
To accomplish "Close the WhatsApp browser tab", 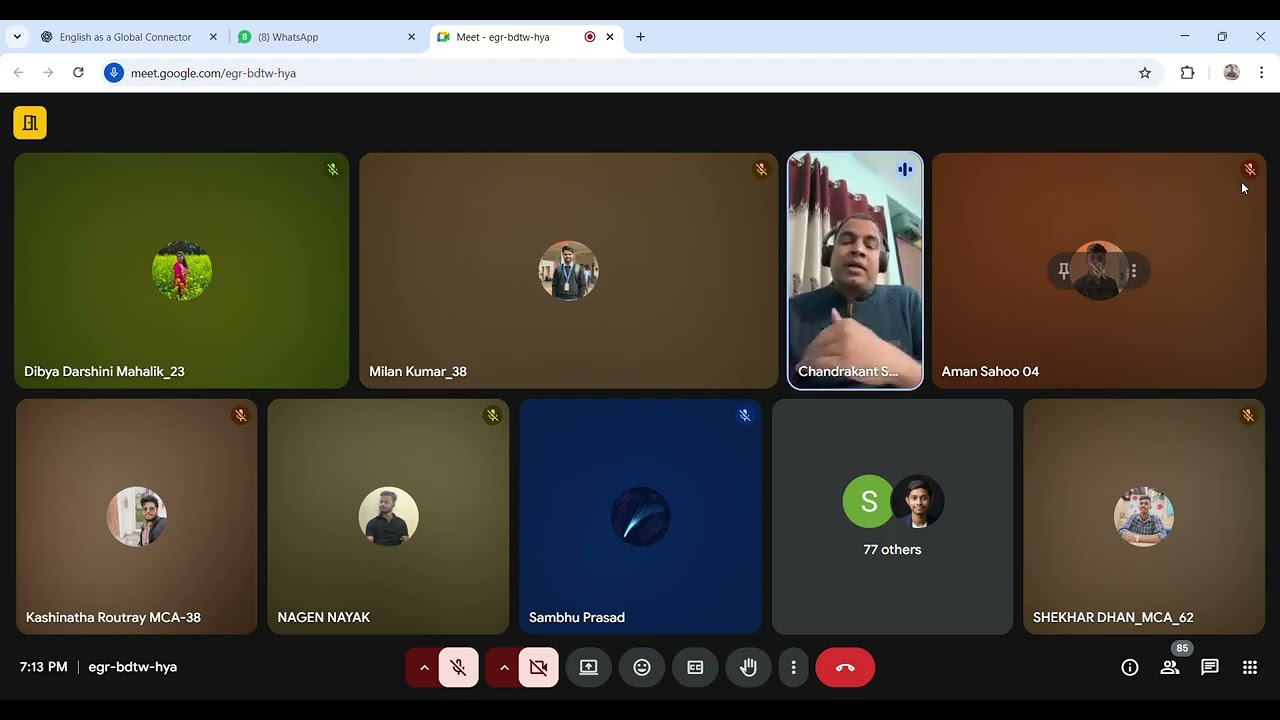I will click(x=411, y=37).
